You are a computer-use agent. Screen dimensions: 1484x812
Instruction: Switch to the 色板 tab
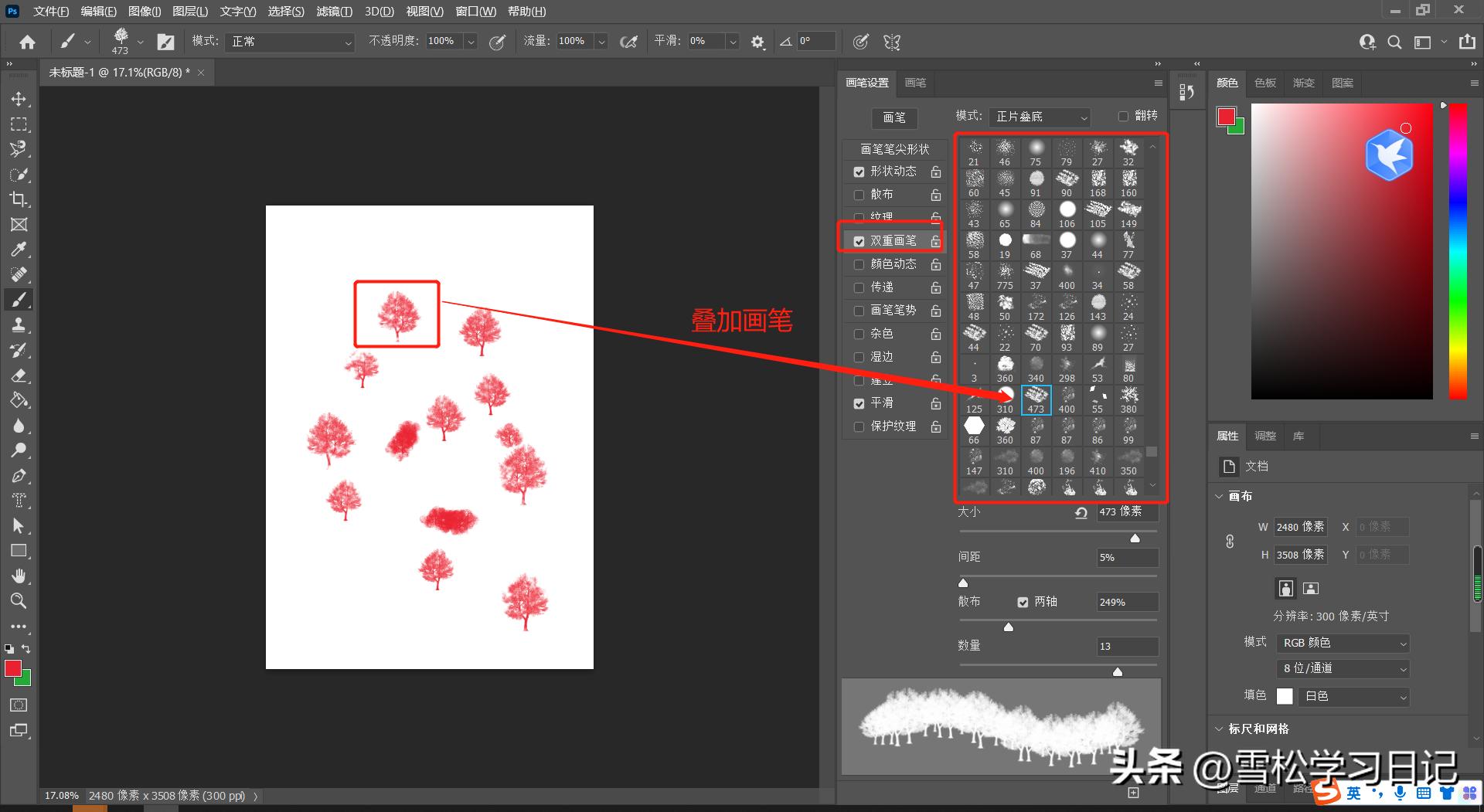(1264, 83)
